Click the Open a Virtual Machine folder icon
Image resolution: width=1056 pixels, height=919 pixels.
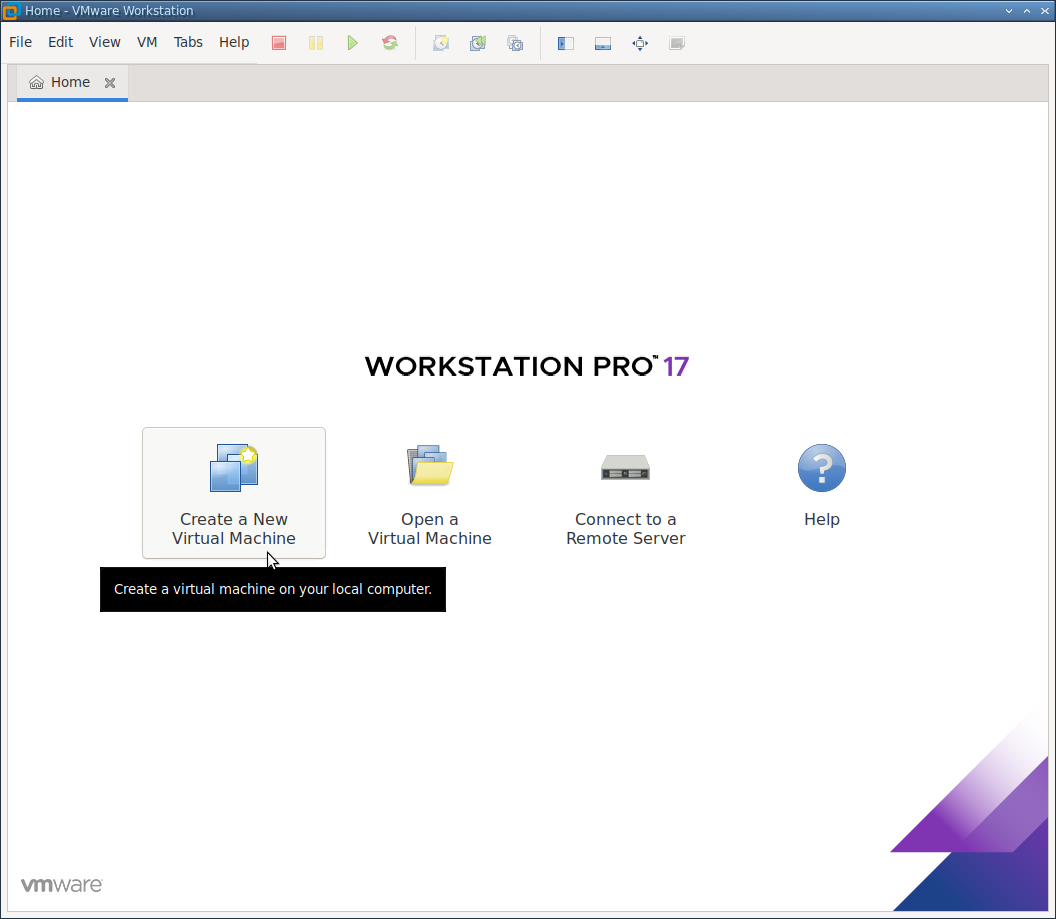pos(430,465)
